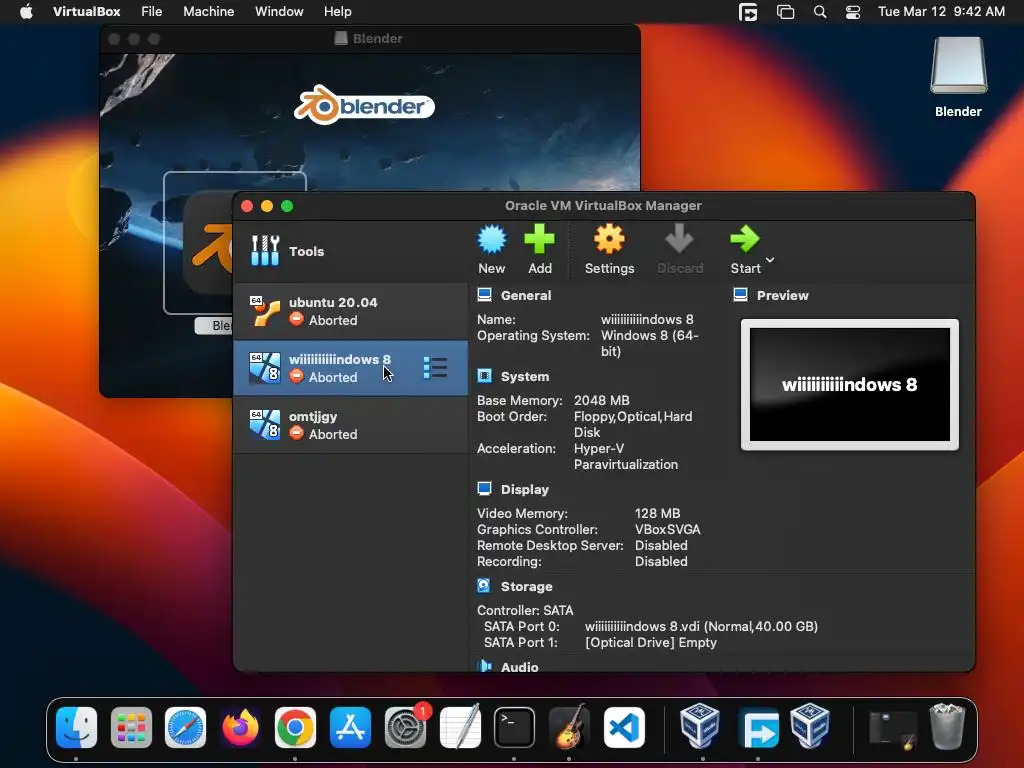Open the Machine menu
Screen dimensions: 1024x768
208,12
